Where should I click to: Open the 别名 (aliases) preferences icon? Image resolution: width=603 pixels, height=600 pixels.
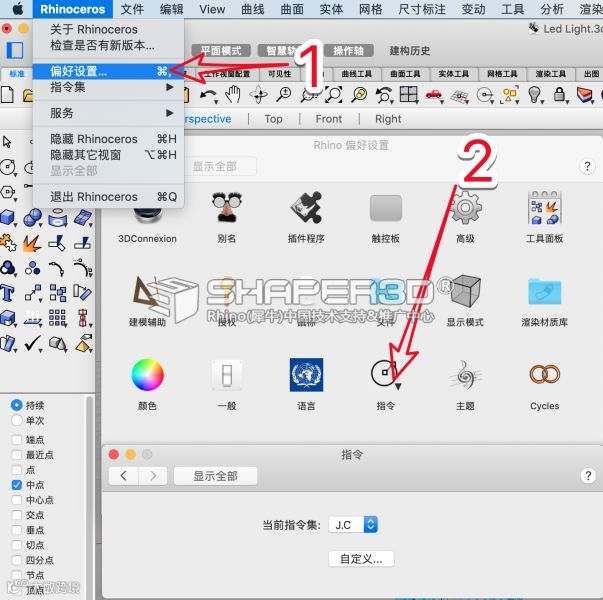227,207
